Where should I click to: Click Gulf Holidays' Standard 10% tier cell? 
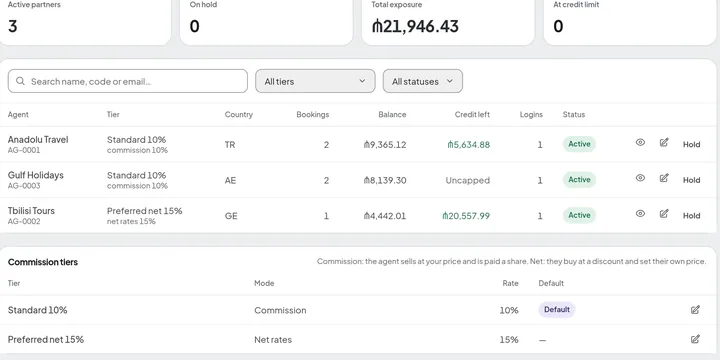coord(137,180)
